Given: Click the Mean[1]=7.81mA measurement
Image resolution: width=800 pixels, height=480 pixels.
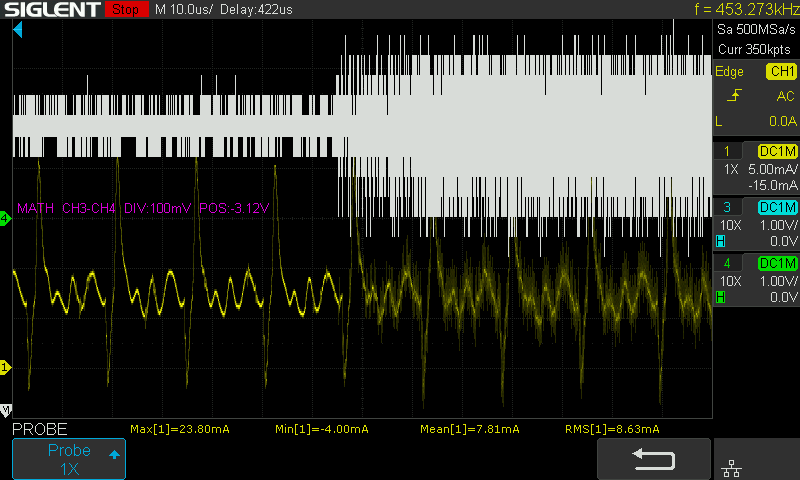Looking at the screenshot, I should coord(469,429).
